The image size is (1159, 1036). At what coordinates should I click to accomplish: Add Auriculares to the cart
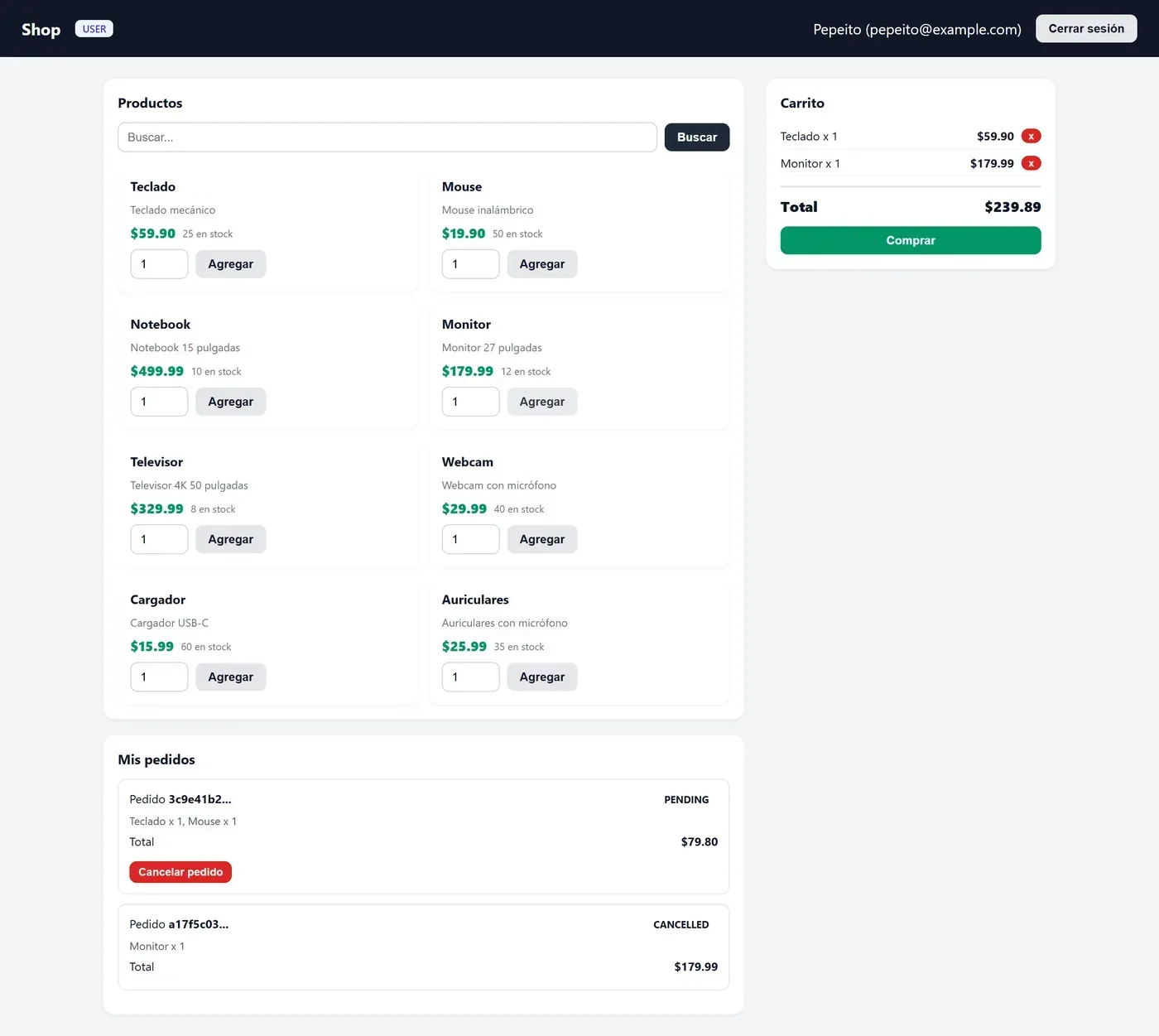click(542, 677)
